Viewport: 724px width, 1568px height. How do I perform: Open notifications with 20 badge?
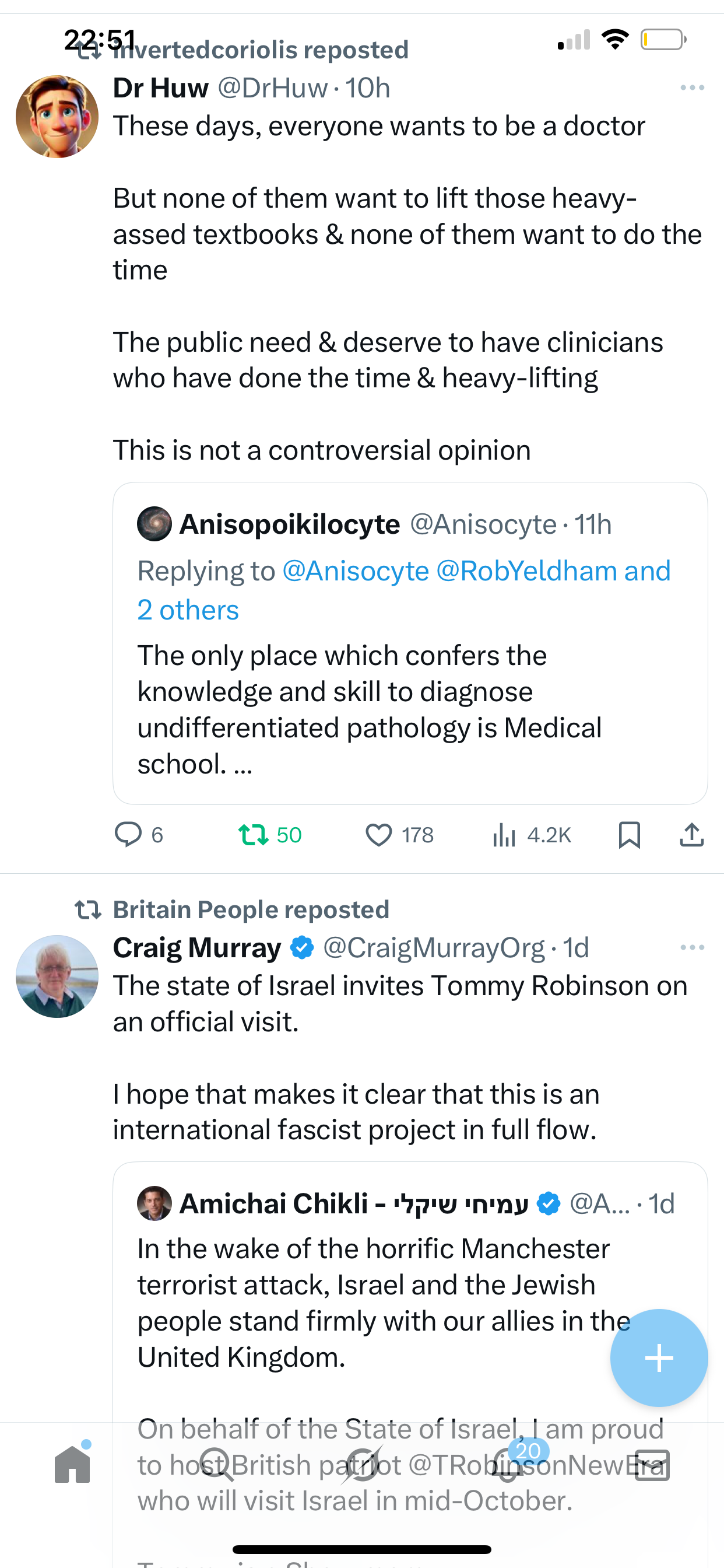click(507, 1464)
